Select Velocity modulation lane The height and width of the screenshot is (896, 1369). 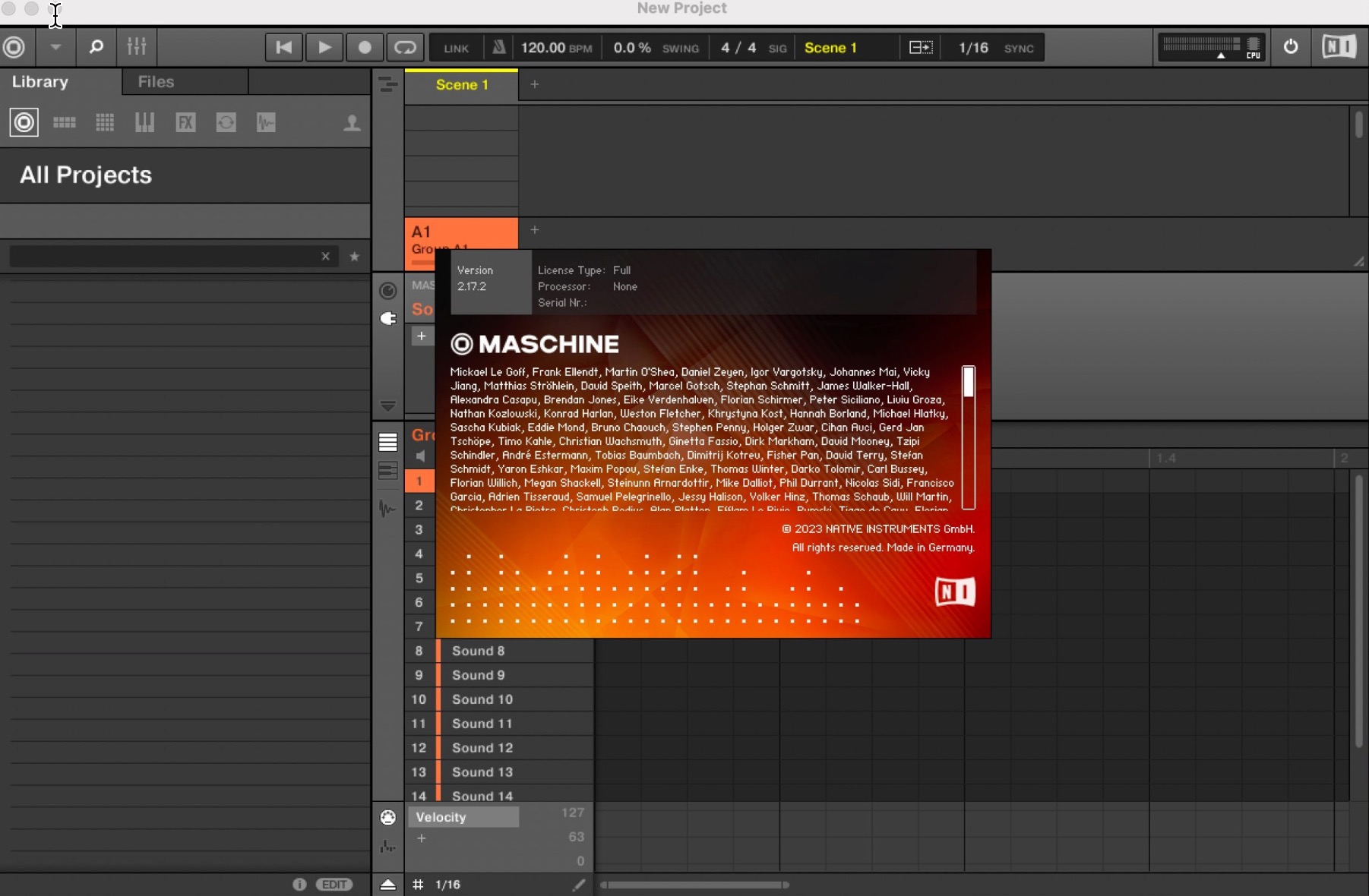point(463,817)
